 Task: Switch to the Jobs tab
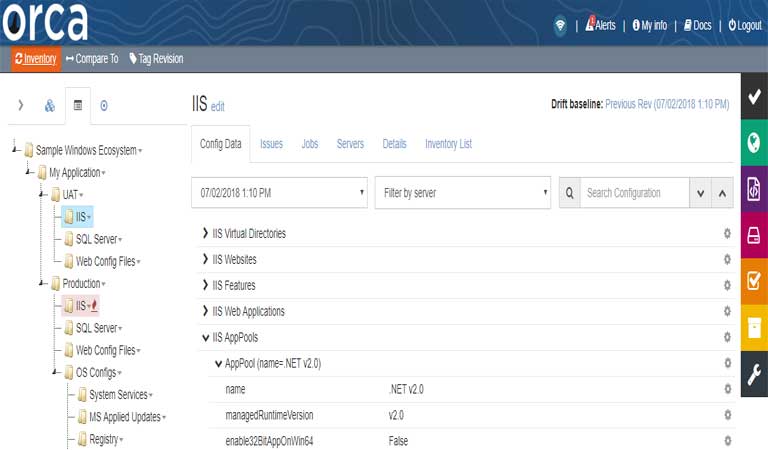tap(310, 144)
